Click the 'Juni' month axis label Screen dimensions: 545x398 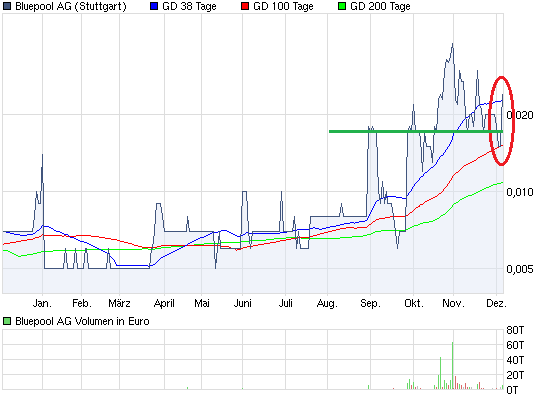(243, 303)
